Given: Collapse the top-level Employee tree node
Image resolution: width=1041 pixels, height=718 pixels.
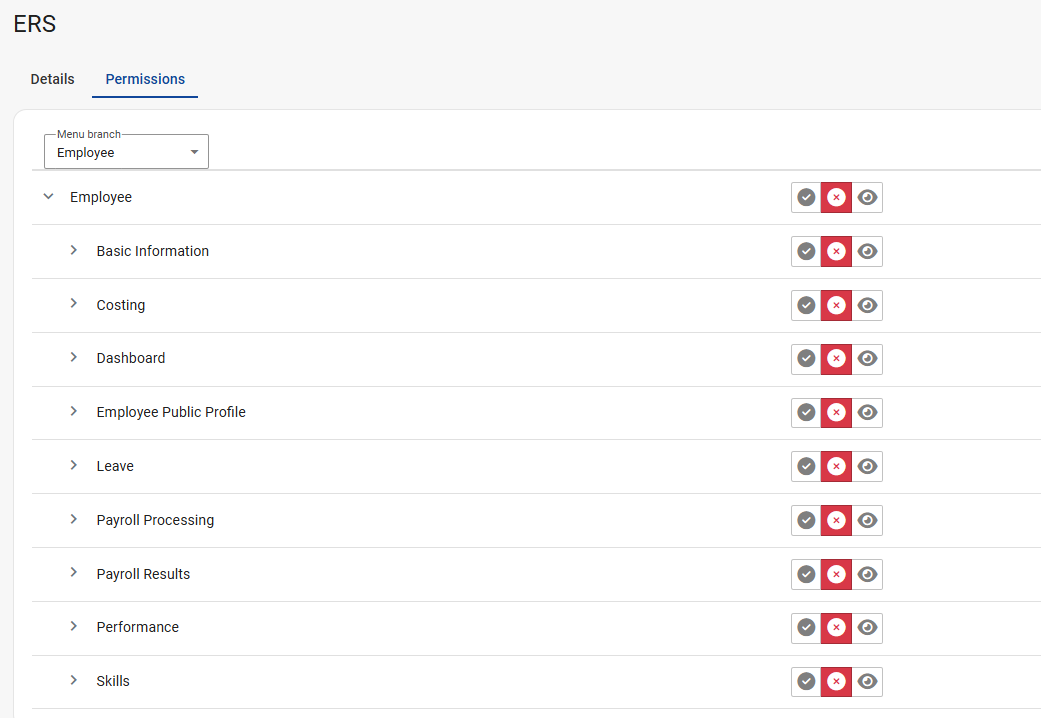Looking at the screenshot, I should tap(48, 197).
